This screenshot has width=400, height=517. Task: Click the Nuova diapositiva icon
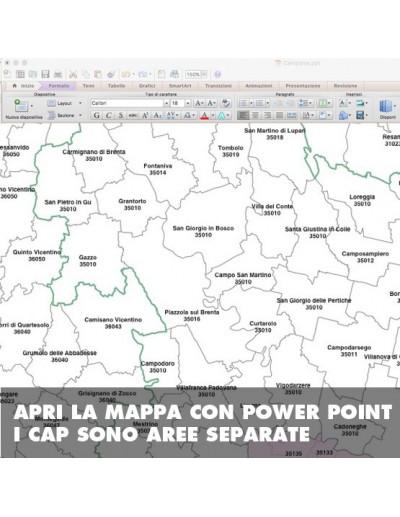pyautogui.click(x=21, y=106)
